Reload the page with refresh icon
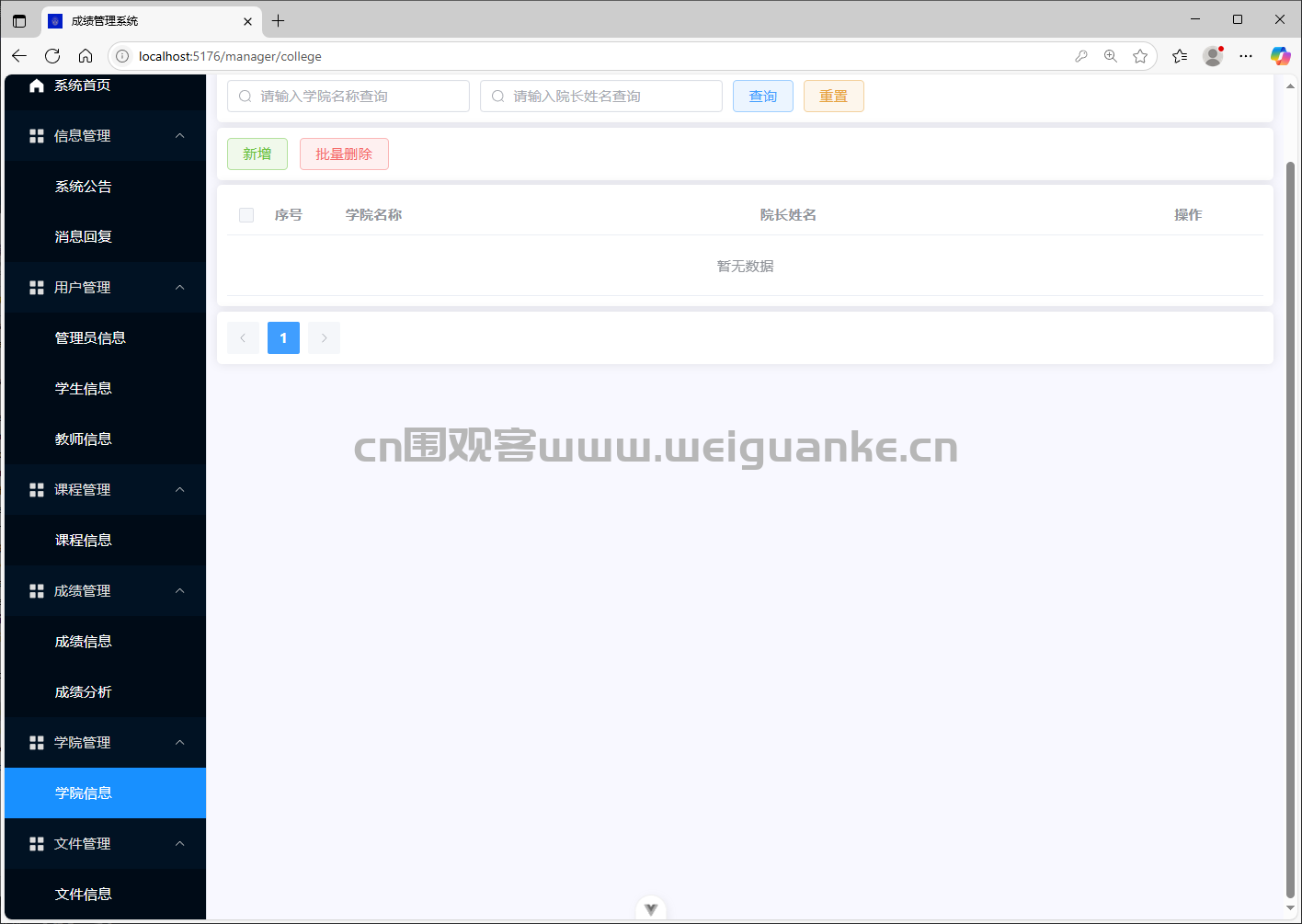 pyautogui.click(x=52, y=56)
